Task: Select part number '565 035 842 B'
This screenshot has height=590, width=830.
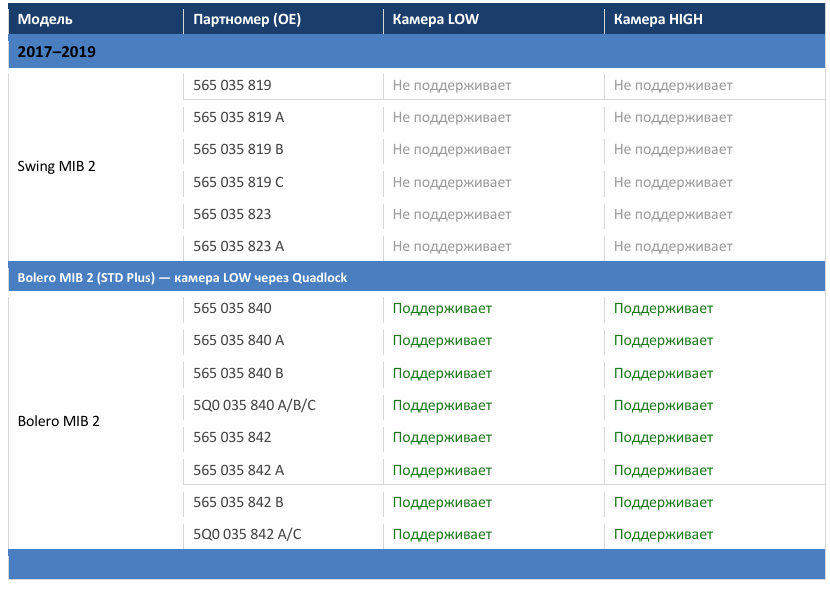Action: [x=238, y=502]
